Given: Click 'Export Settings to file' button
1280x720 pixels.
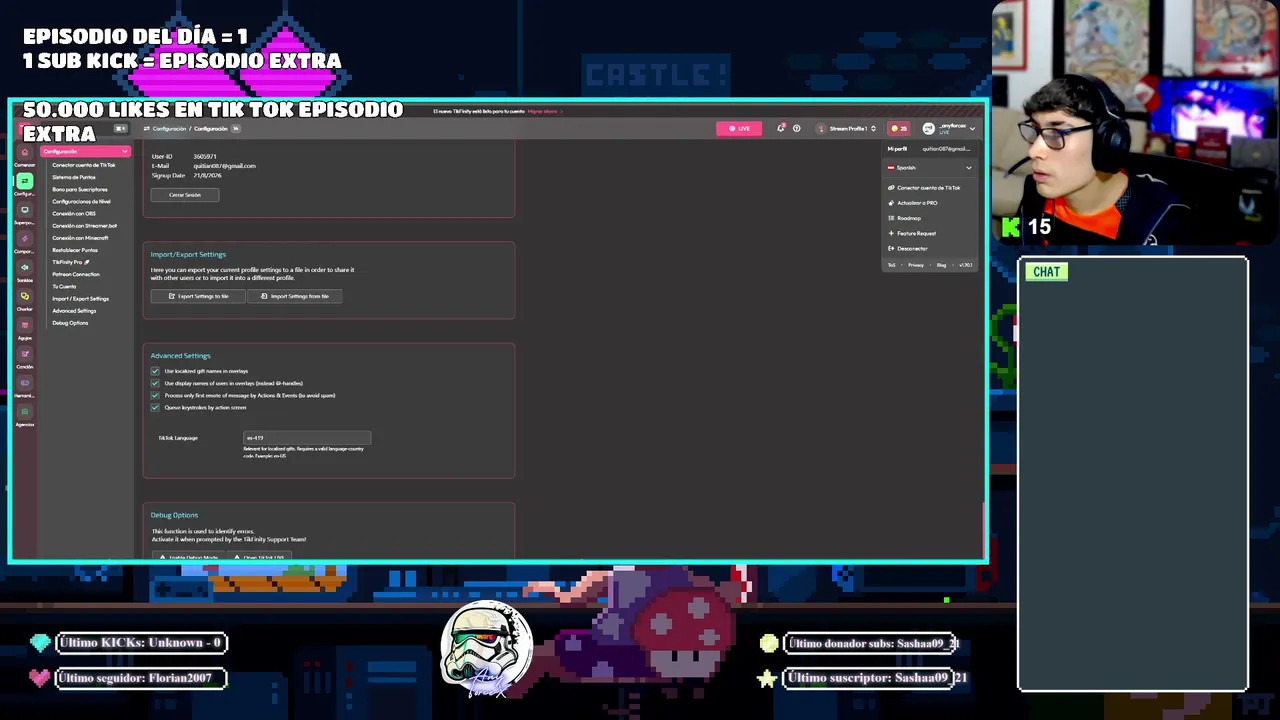Looking at the screenshot, I should (198, 296).
